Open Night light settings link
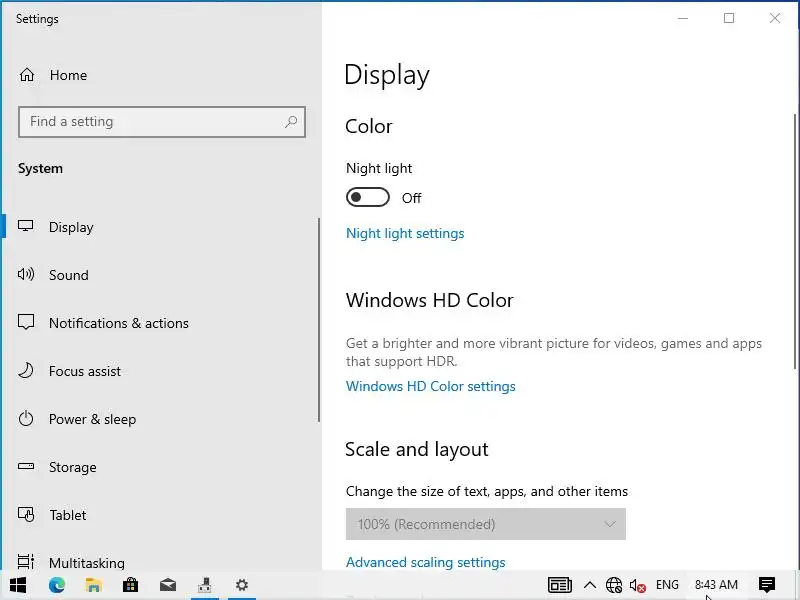The image size is (800, 600). click(x=405, y=233)
